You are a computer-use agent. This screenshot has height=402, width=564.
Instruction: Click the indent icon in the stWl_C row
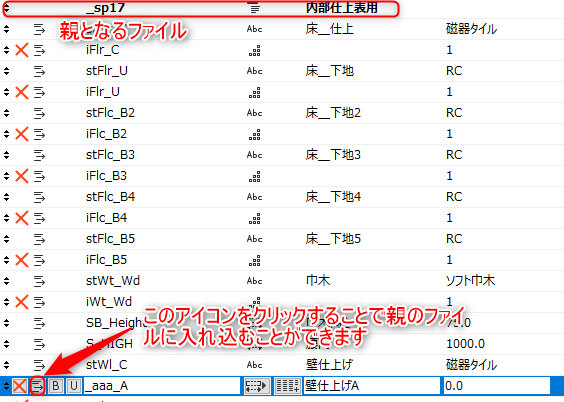click(39, 365)
